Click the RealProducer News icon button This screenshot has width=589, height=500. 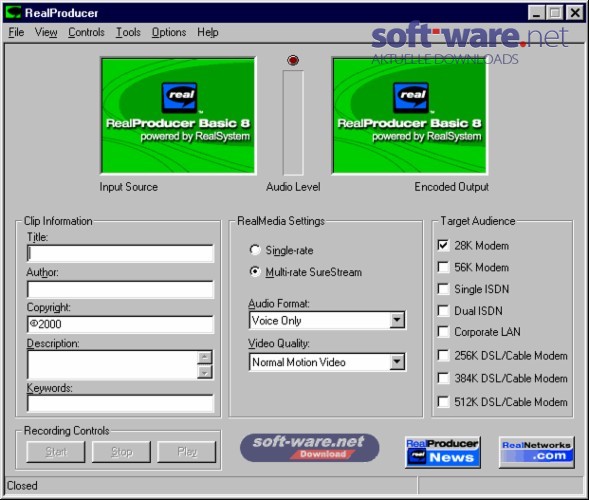coord(443,452)
